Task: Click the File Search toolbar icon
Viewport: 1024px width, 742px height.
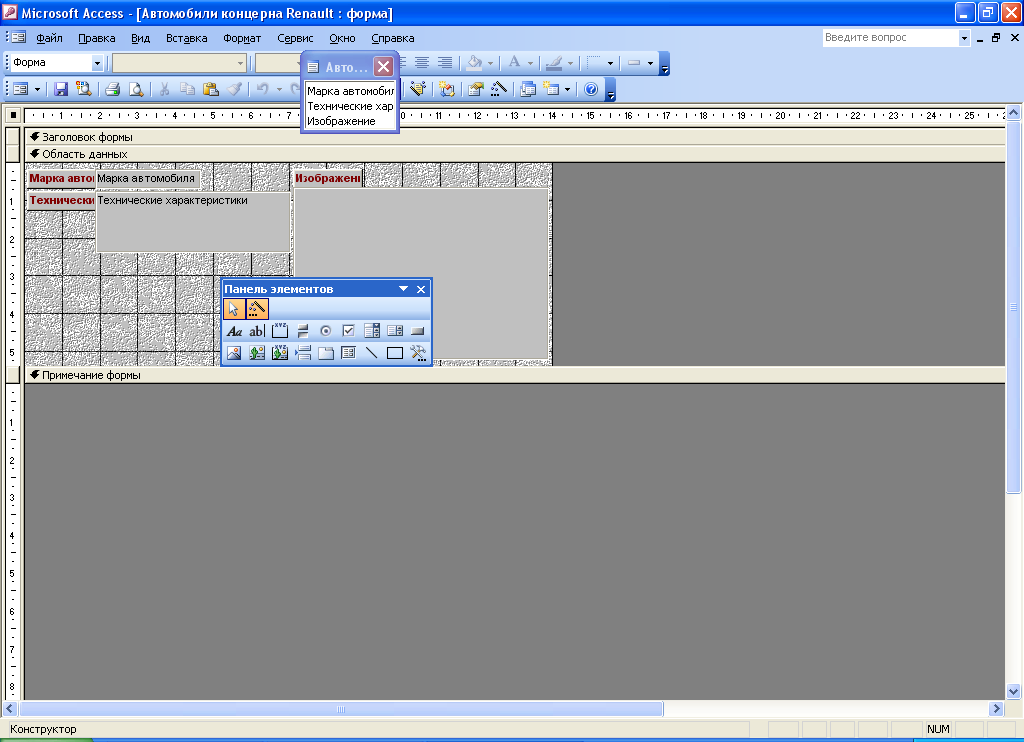Action: pyautogui.click(x=84, y=89)
